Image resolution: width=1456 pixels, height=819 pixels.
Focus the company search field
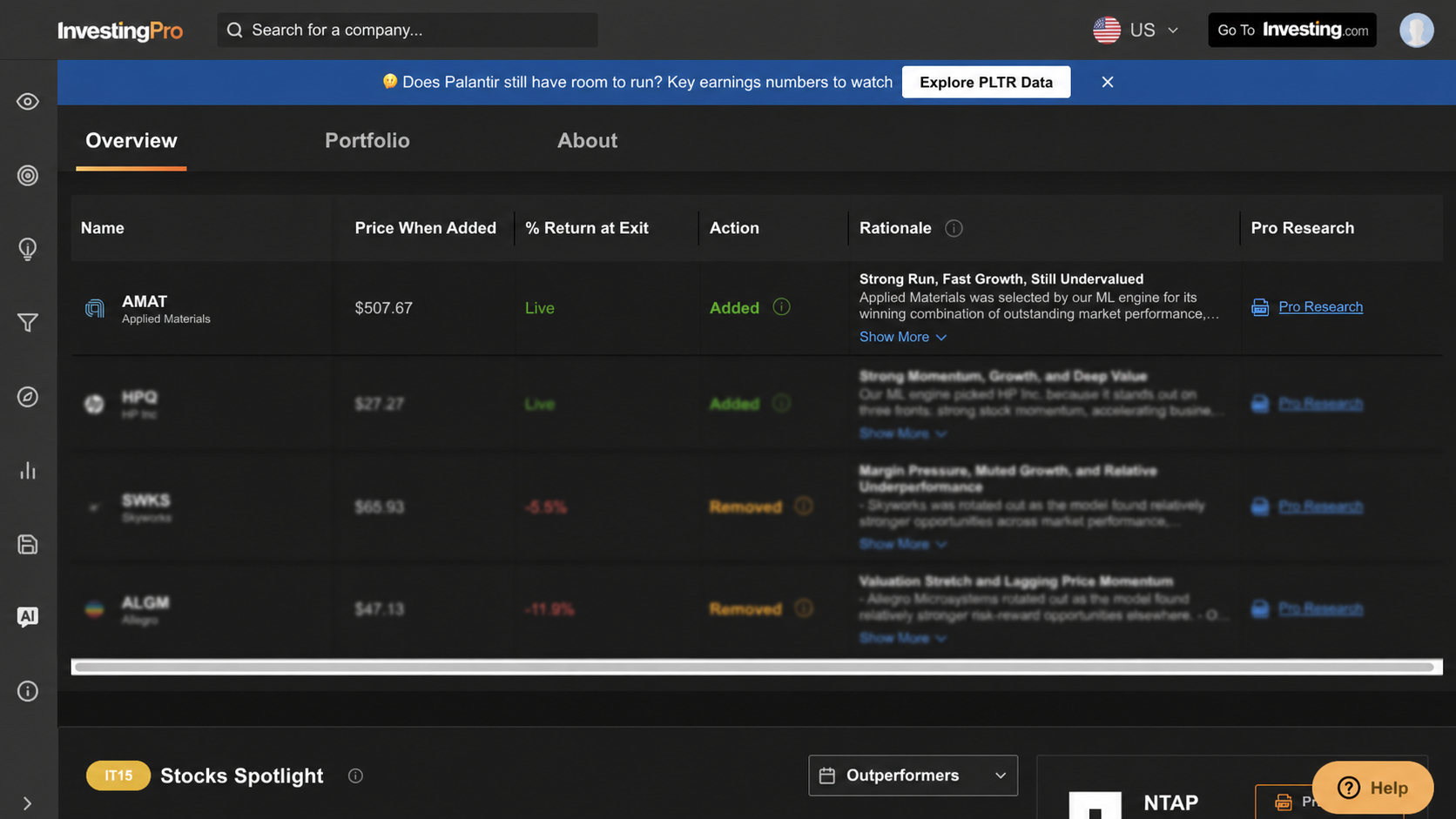coord(408,30)
